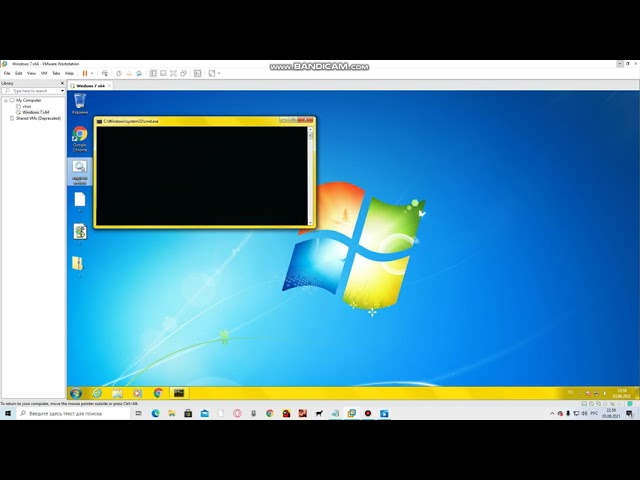Open the VMware View menu
Screen dimensions: 640x480
[31, 73]
